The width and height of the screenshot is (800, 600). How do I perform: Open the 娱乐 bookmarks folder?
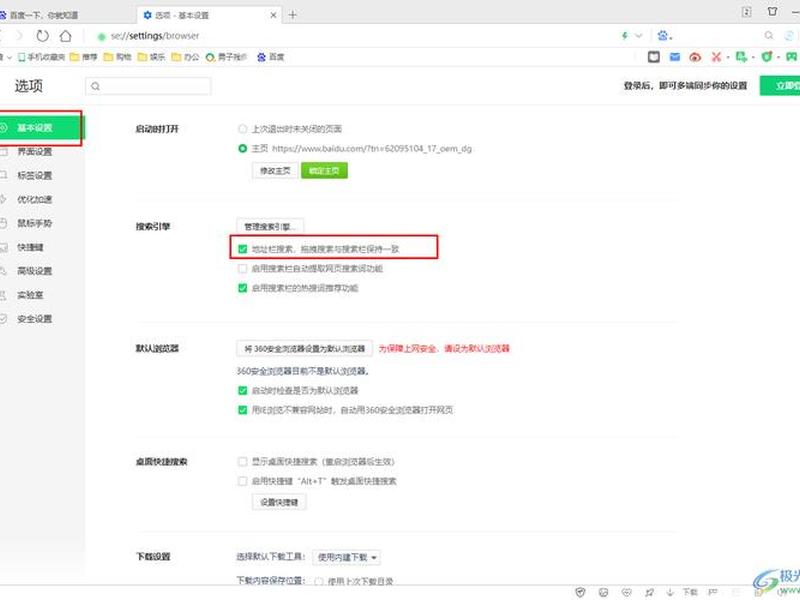[x=152, y=57]
